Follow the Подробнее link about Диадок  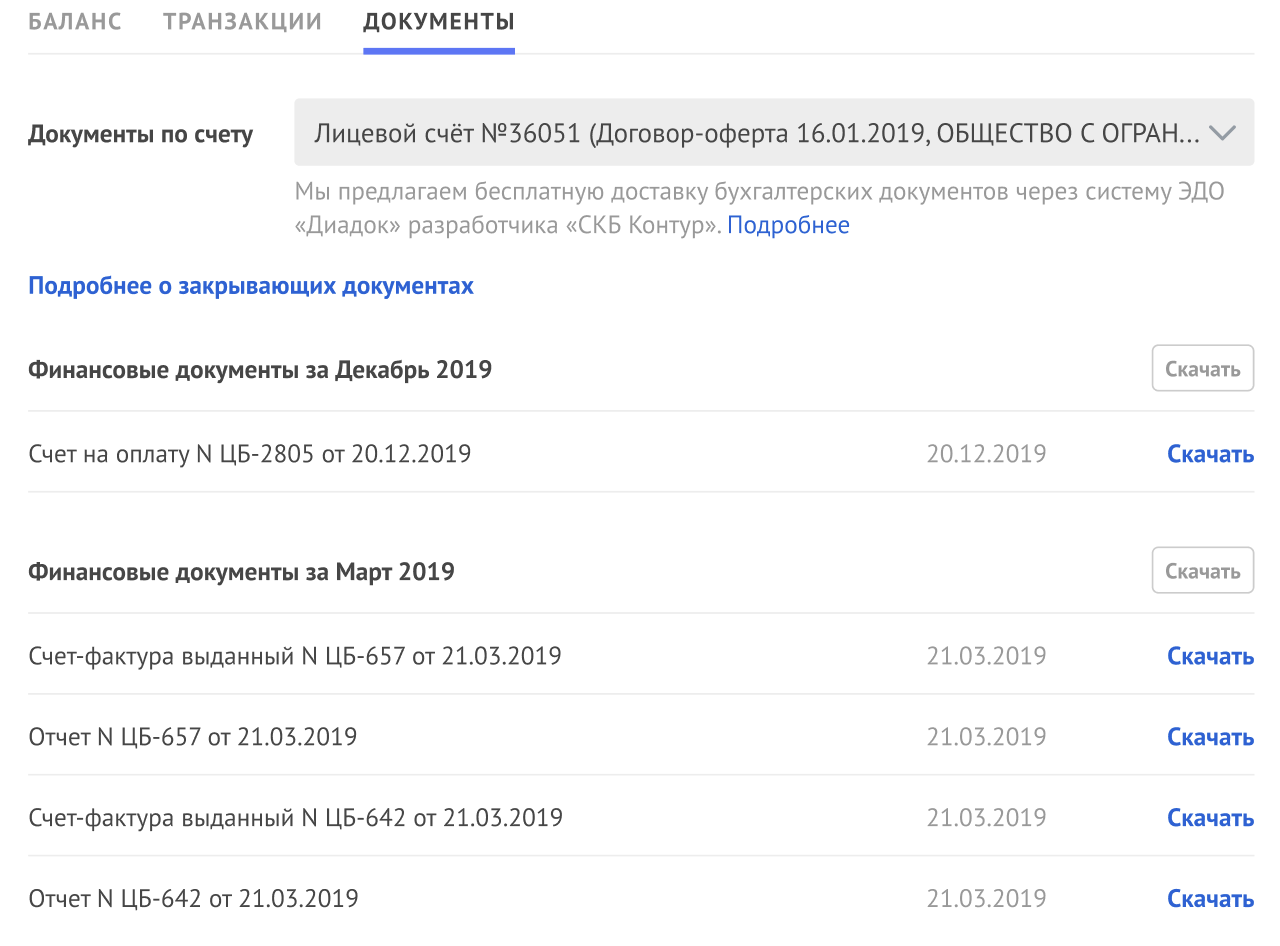788,225
